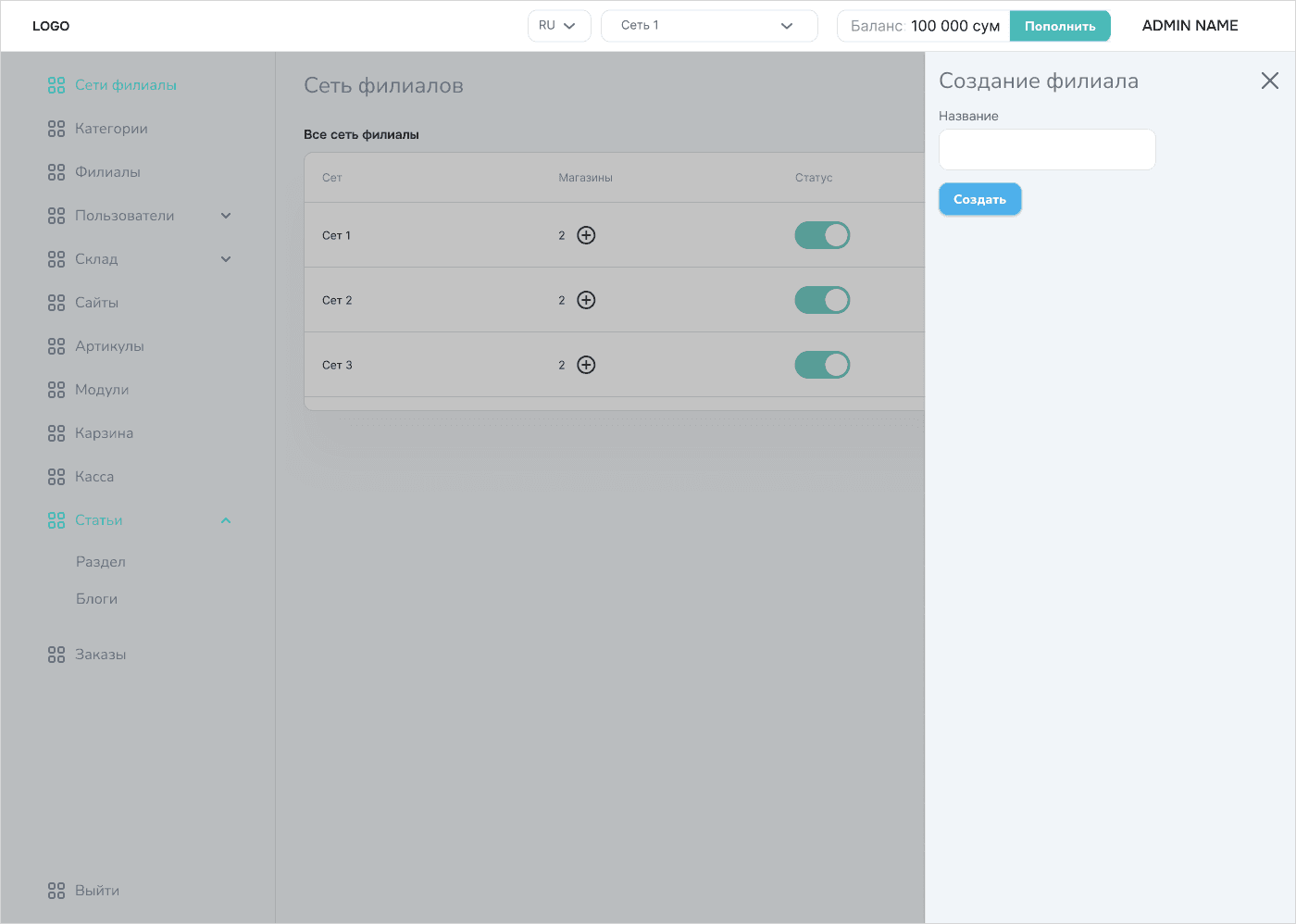This screenshot has height=924, width=1296.
Task: Click the grid icon beside Выйти
Action: click(56, 891)
